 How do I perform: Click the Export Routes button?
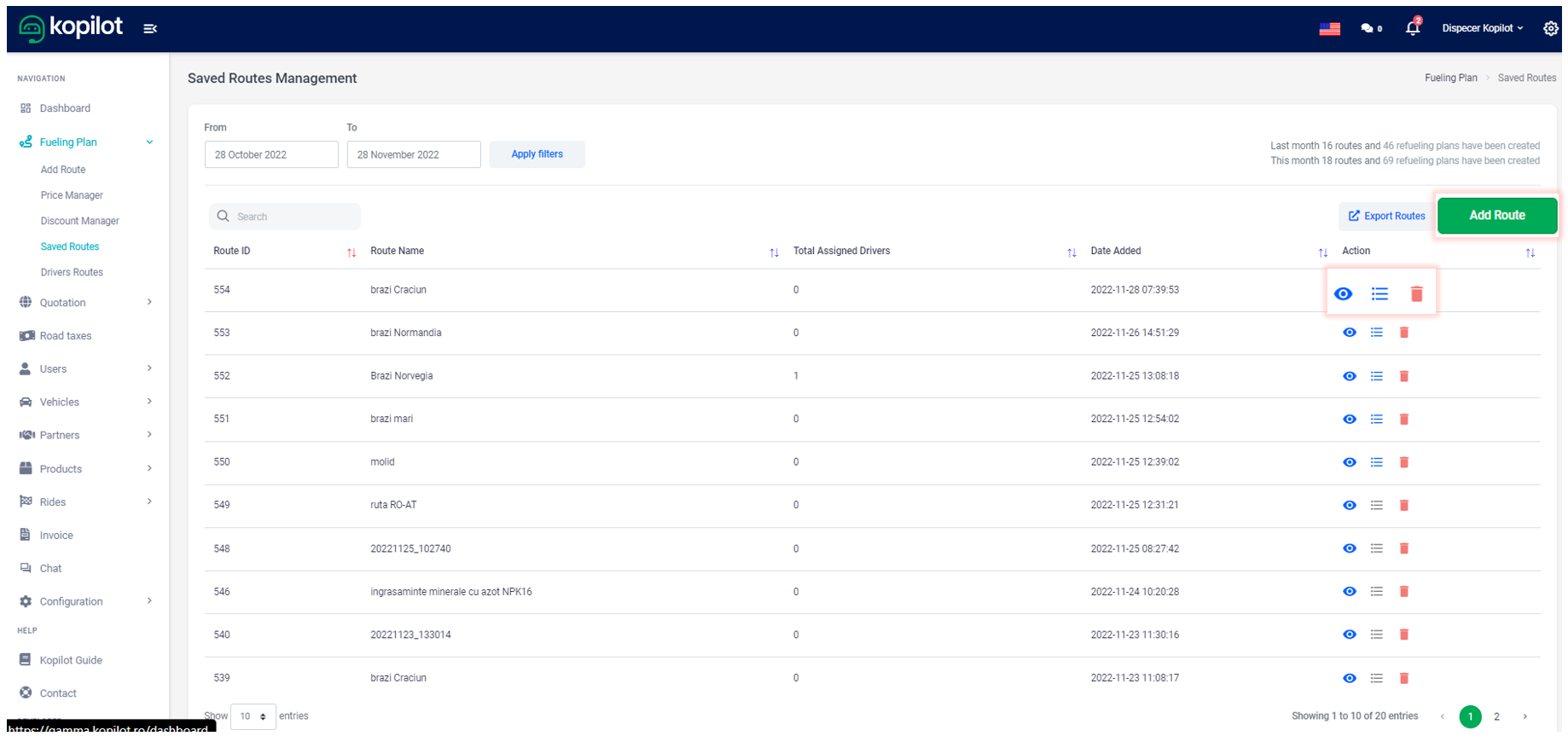pos(1386,217)
